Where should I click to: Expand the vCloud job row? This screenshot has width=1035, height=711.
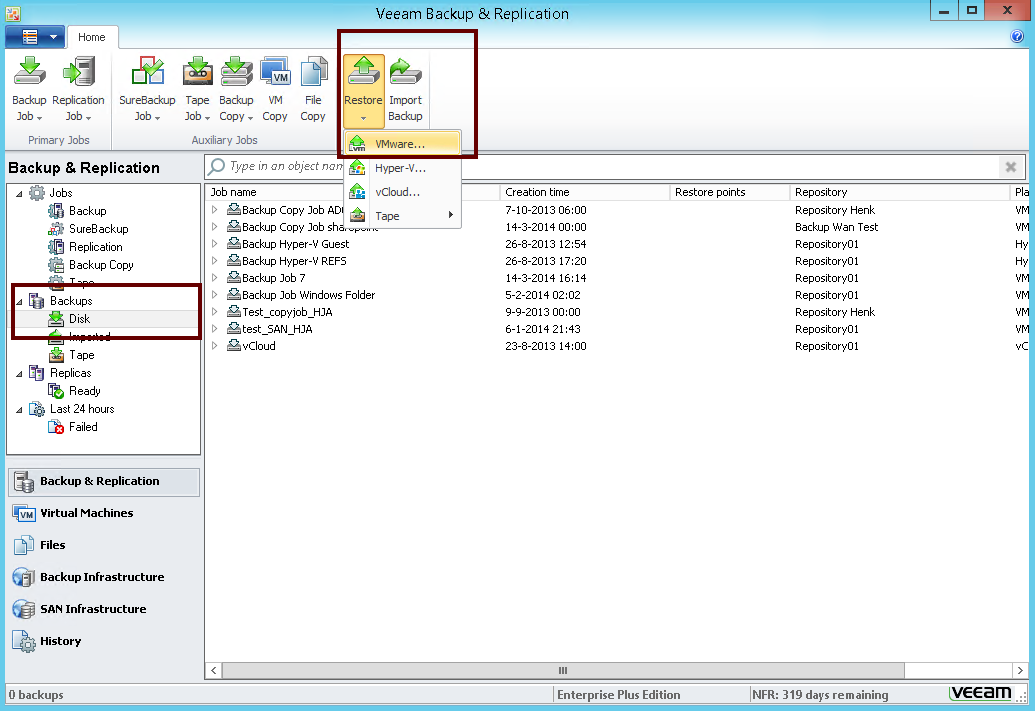tap(215, 345)
